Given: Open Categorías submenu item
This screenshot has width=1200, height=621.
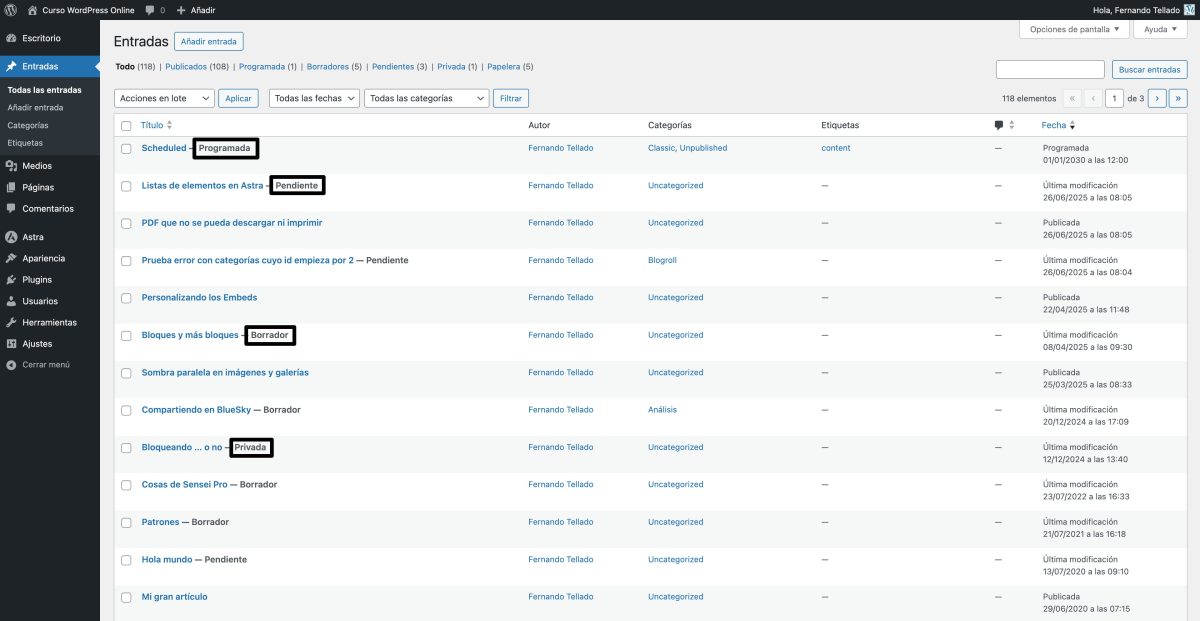Looking at the screenshot, I should [28, 125].
